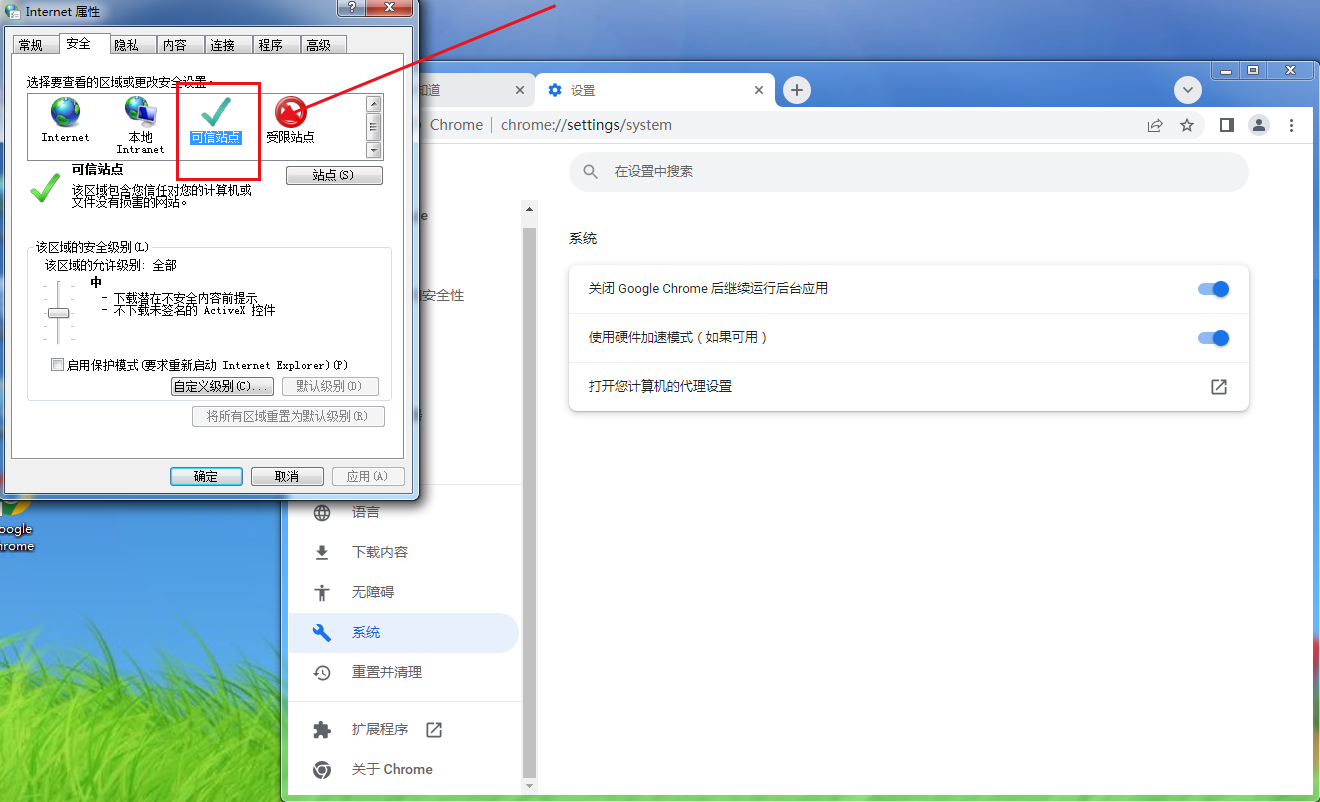
Task: Toggle 使用硬件加速模式 switch
Action: pos(1213,338)
